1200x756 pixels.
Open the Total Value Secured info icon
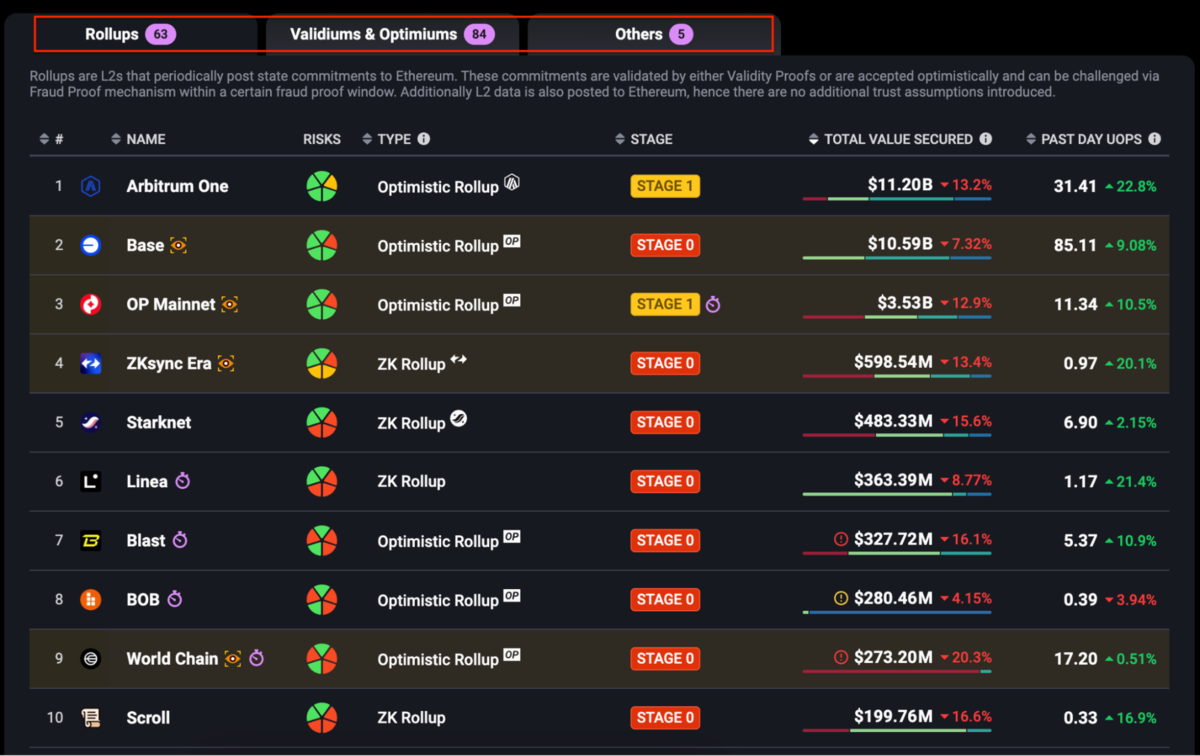pos(986,139)
